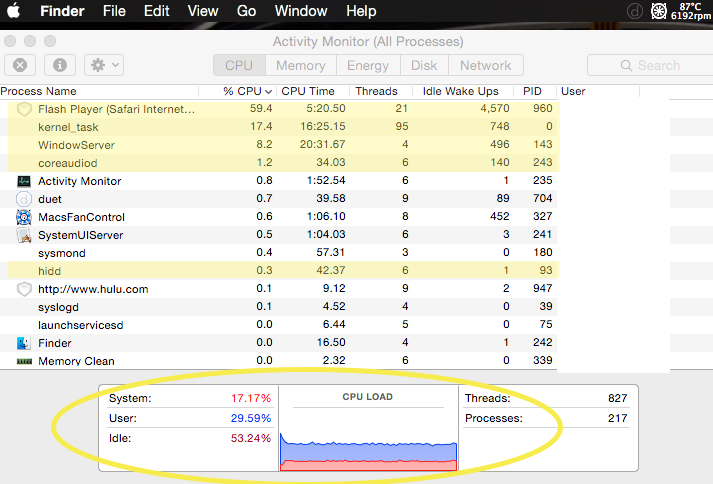Select the syslogd process row

[x=278, y=307]
